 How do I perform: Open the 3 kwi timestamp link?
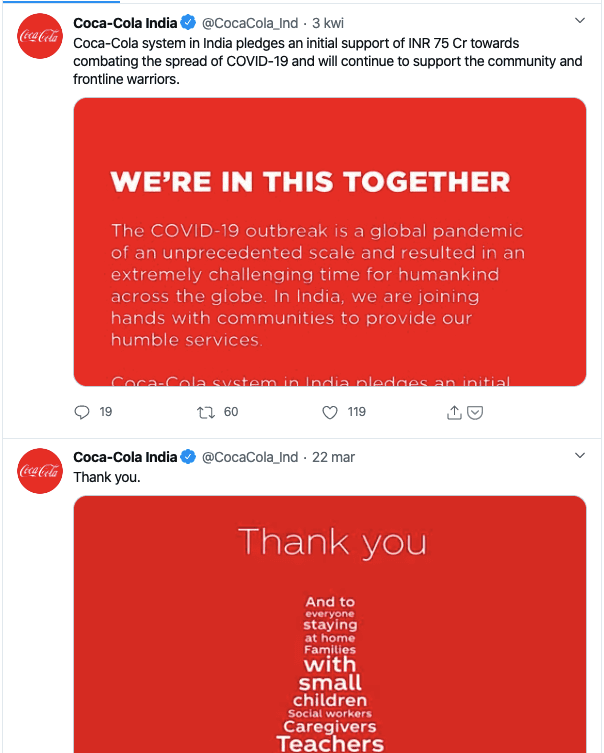(x=328, y=23)
